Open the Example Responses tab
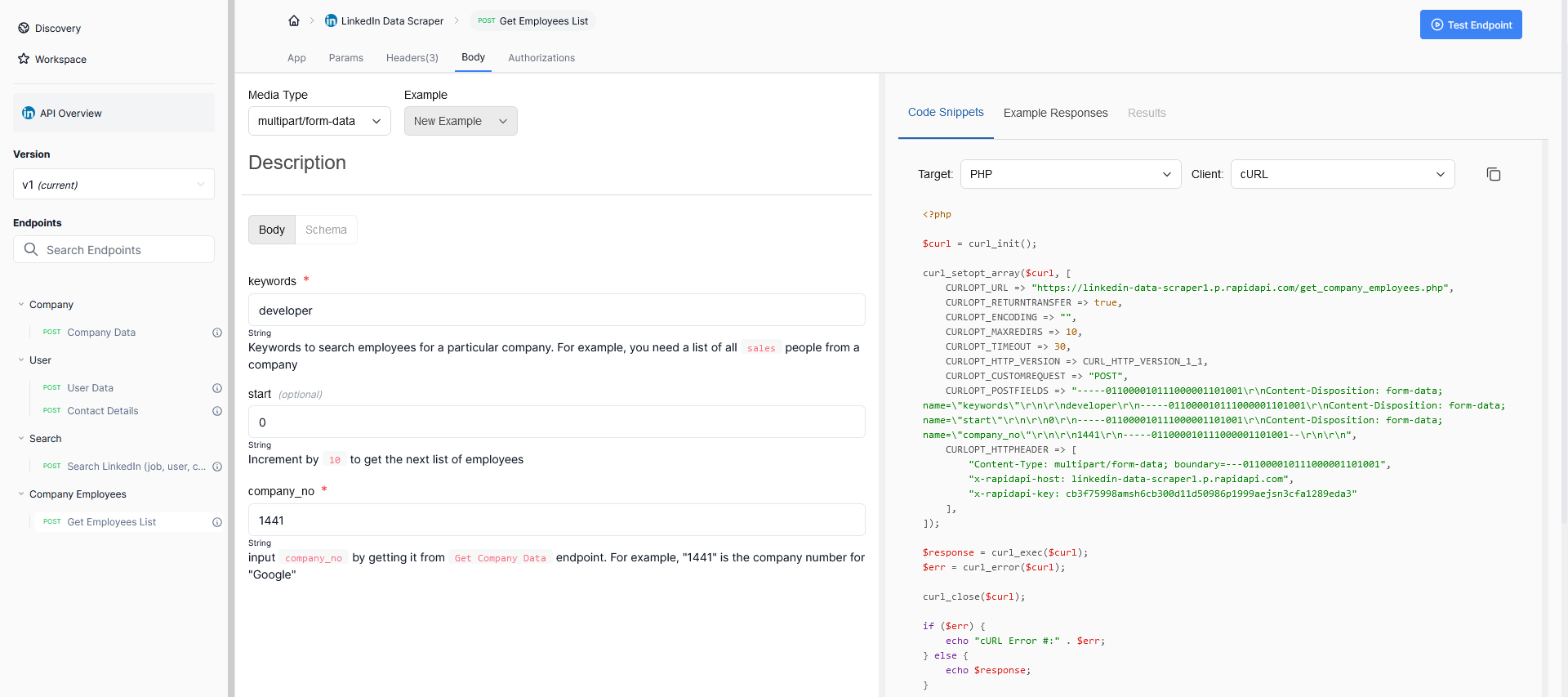The image size is (1568, 697). click(1055, 113)
